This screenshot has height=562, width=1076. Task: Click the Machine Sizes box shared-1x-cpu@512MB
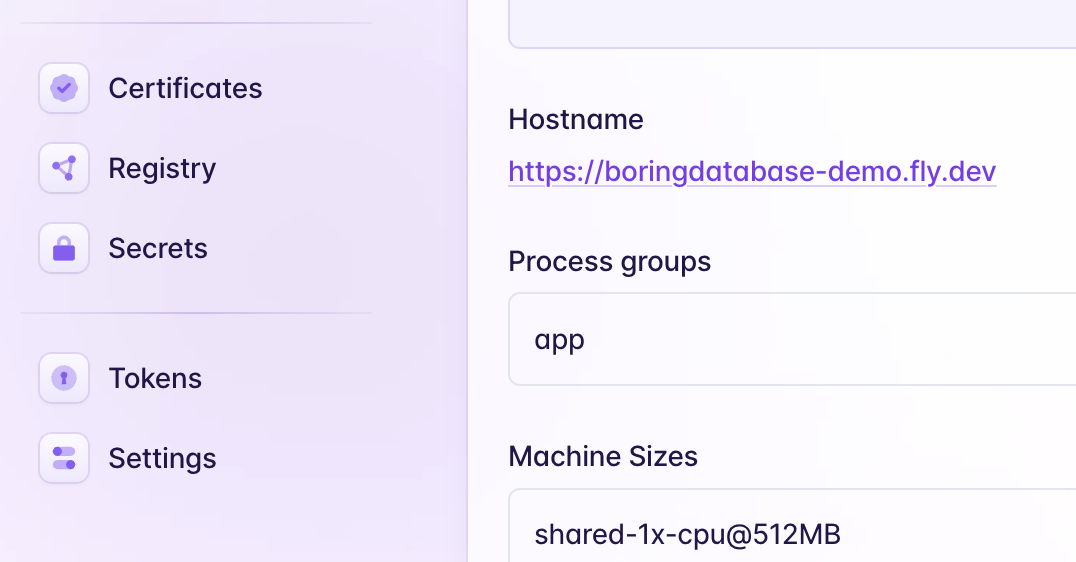click(792, 526)
